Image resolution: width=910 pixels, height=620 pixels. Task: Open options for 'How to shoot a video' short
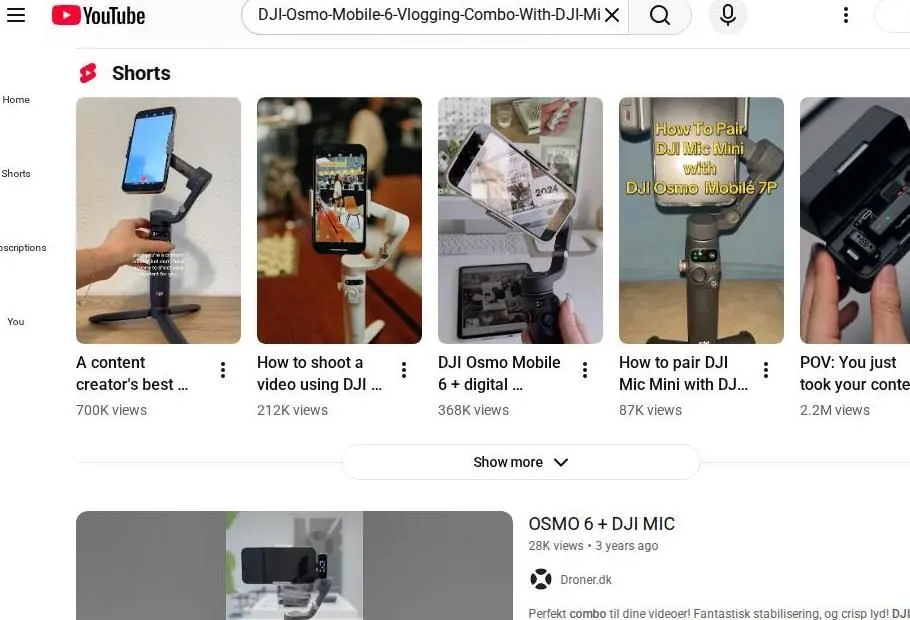click(404, 370)
